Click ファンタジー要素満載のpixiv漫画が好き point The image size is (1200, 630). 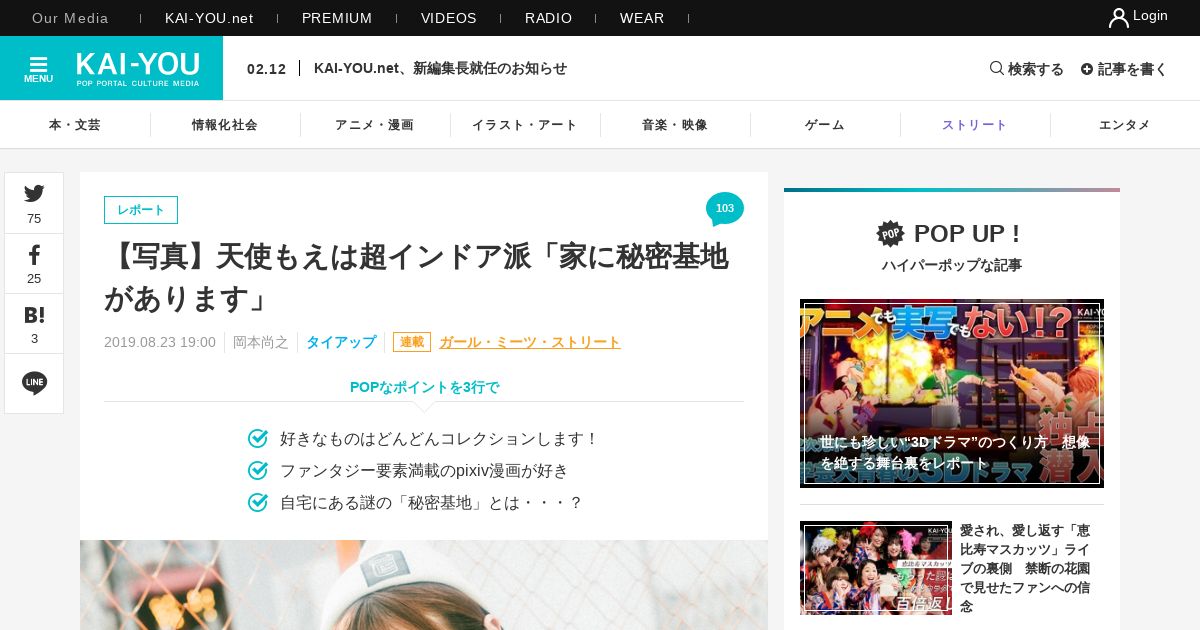(x=424, y=471)
